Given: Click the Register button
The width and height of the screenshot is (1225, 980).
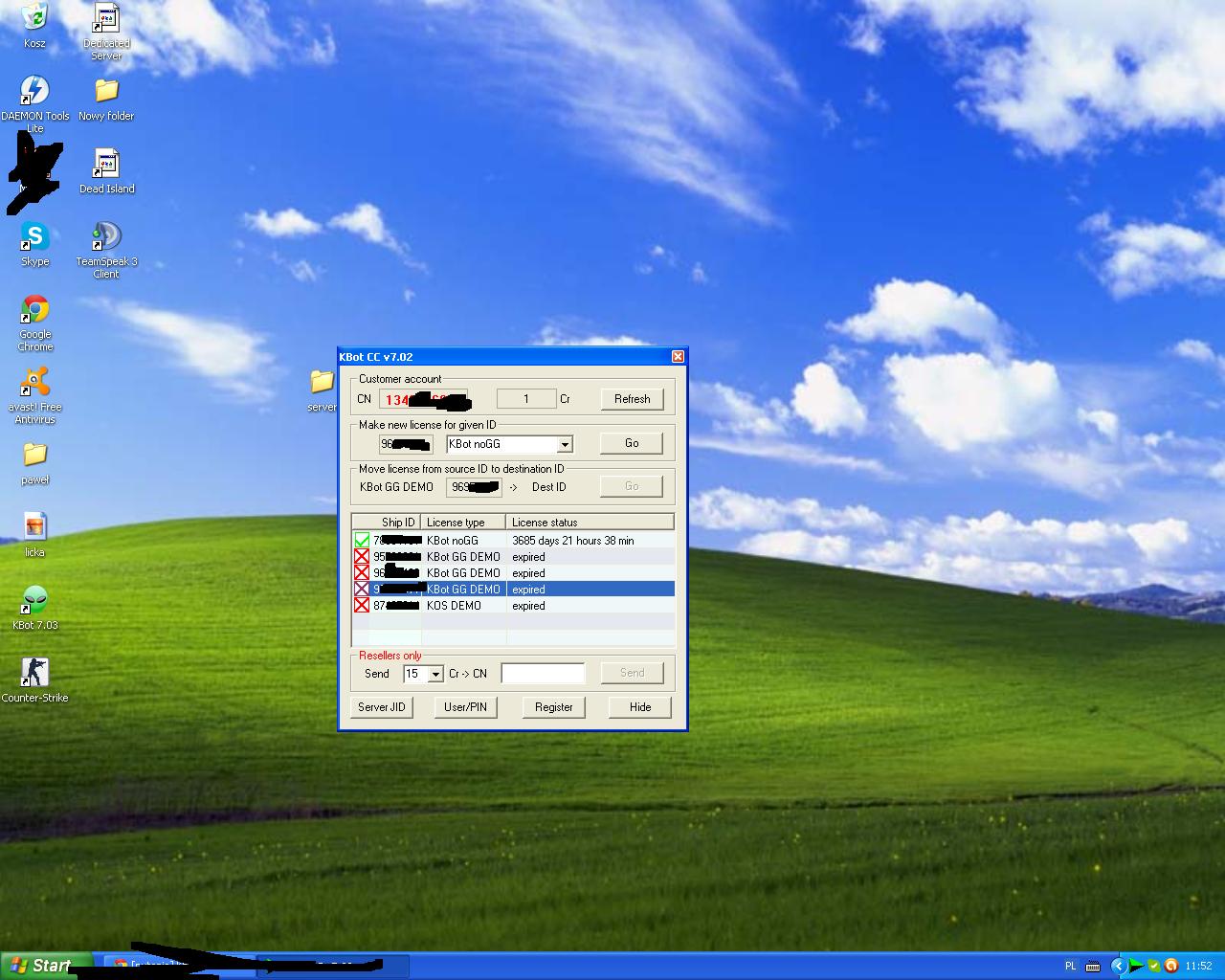Looking at the screenshot, I should 553,707.
